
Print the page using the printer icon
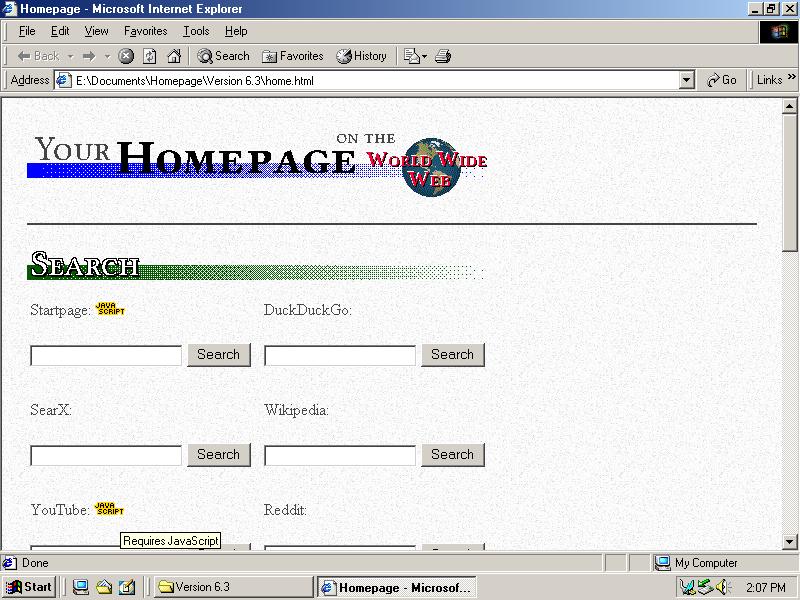pyautogui.click(x=443, y=56)
